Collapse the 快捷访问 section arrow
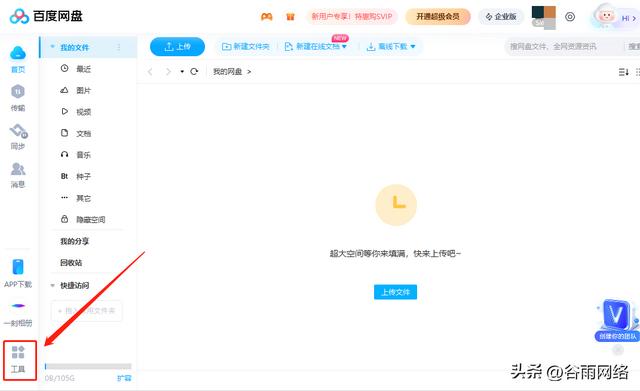Image resolution: width=640 pixels, height=391 pixels. (x=52, y=285)
